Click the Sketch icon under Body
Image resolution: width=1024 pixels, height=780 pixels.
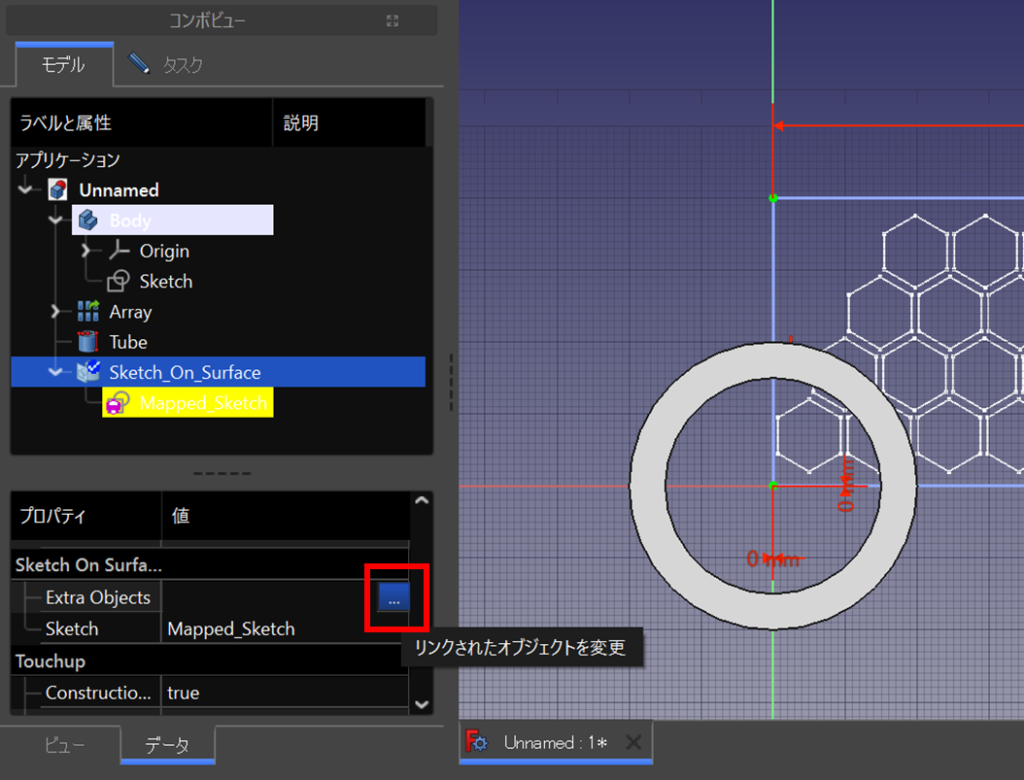pyautogui.click(x=118, y=281)
